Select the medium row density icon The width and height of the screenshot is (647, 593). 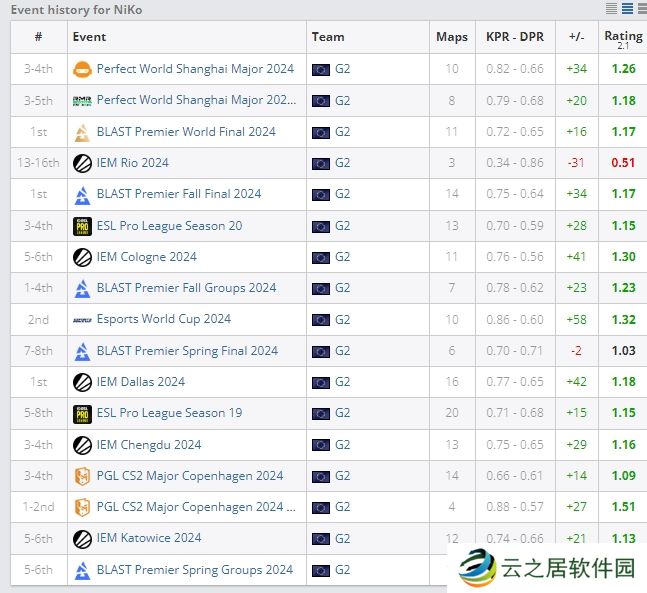tap(627, 9)
